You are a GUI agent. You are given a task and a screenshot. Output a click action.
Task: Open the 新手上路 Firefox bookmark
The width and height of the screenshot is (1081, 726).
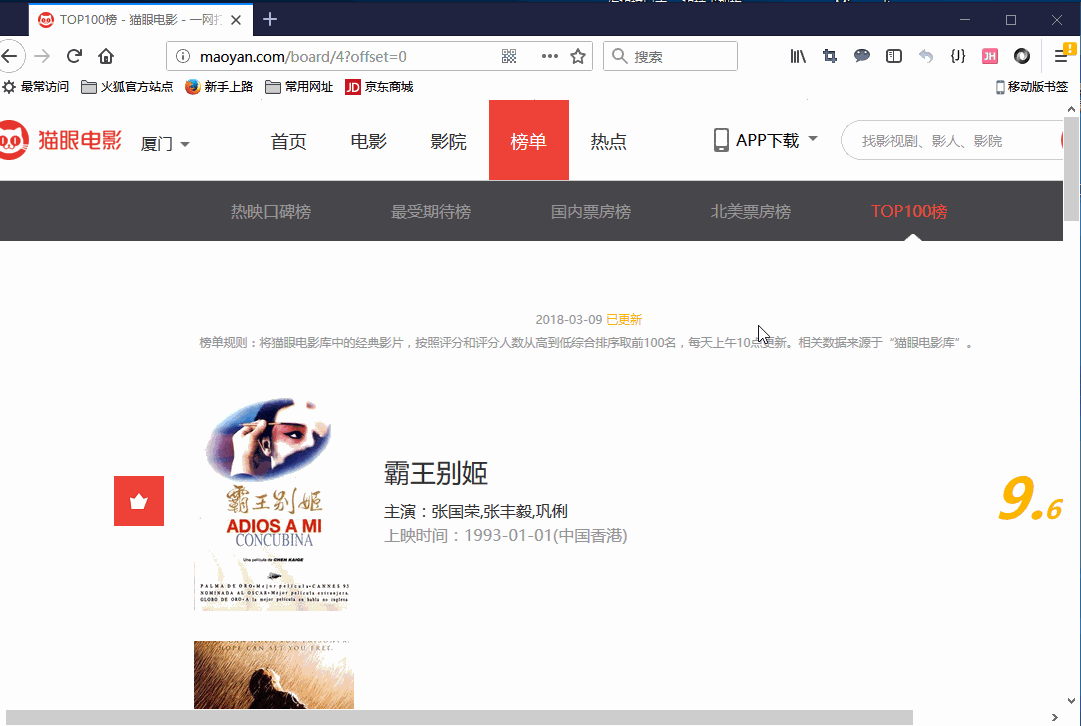(219, 87)
